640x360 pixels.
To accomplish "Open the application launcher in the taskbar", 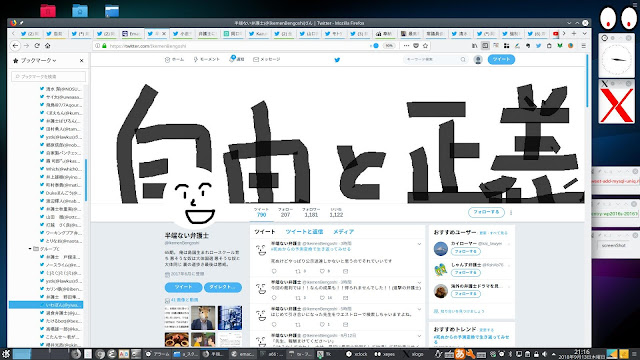I will click(5, 354).
